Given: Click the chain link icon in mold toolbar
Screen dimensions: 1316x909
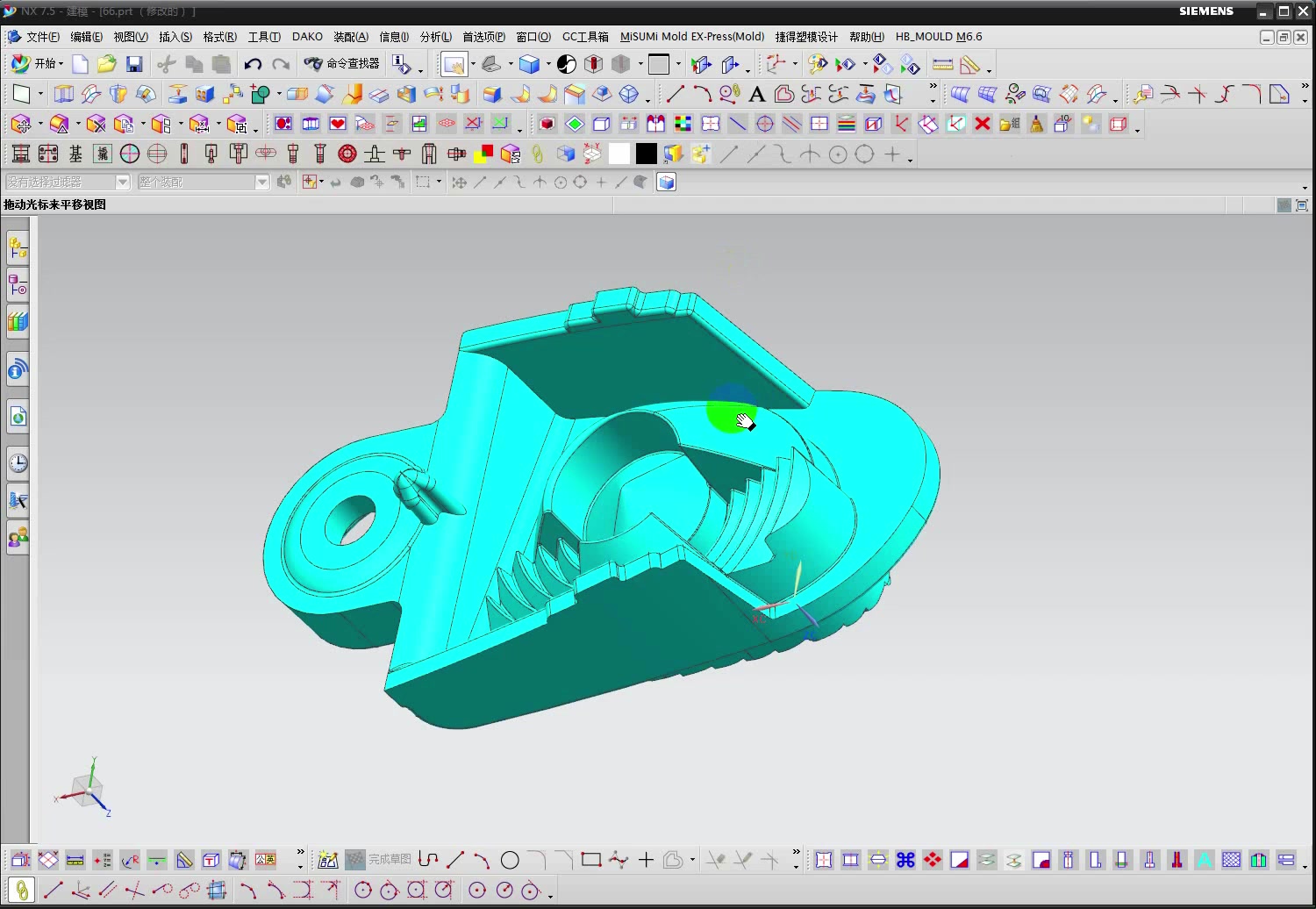Looking at the screenshot, I should [x=538, y=154].
